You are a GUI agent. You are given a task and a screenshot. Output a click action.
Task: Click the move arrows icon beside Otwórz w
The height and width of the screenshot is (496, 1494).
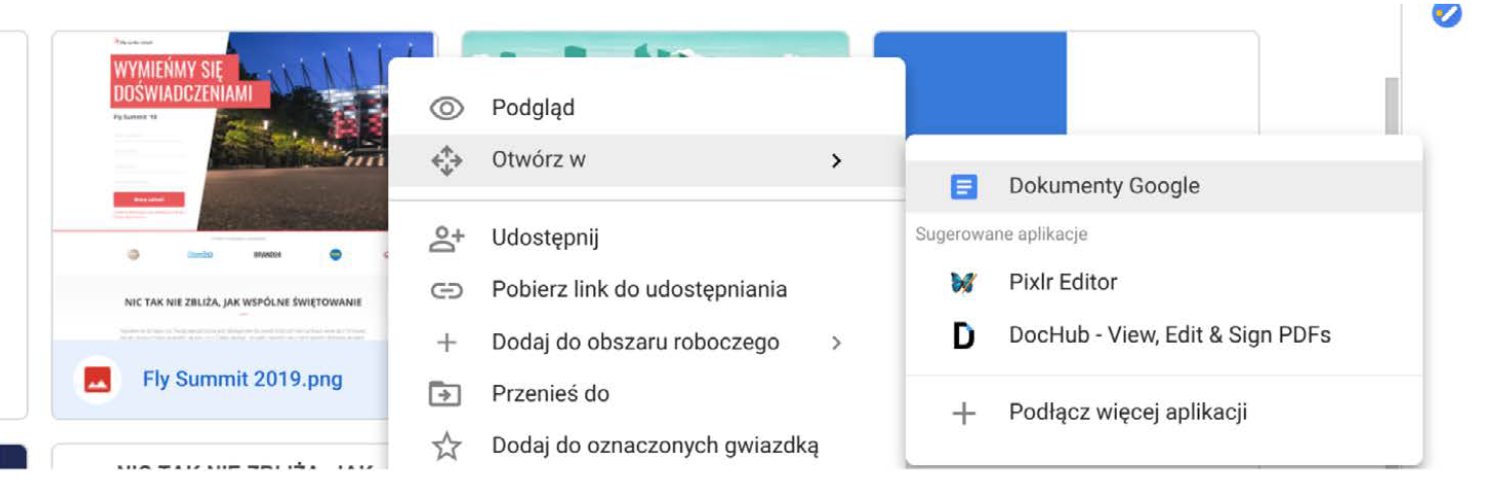click(446, 160)
